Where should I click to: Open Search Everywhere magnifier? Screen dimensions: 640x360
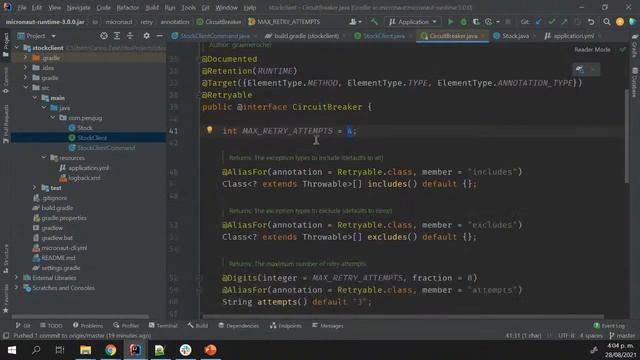tap(607, 22)
